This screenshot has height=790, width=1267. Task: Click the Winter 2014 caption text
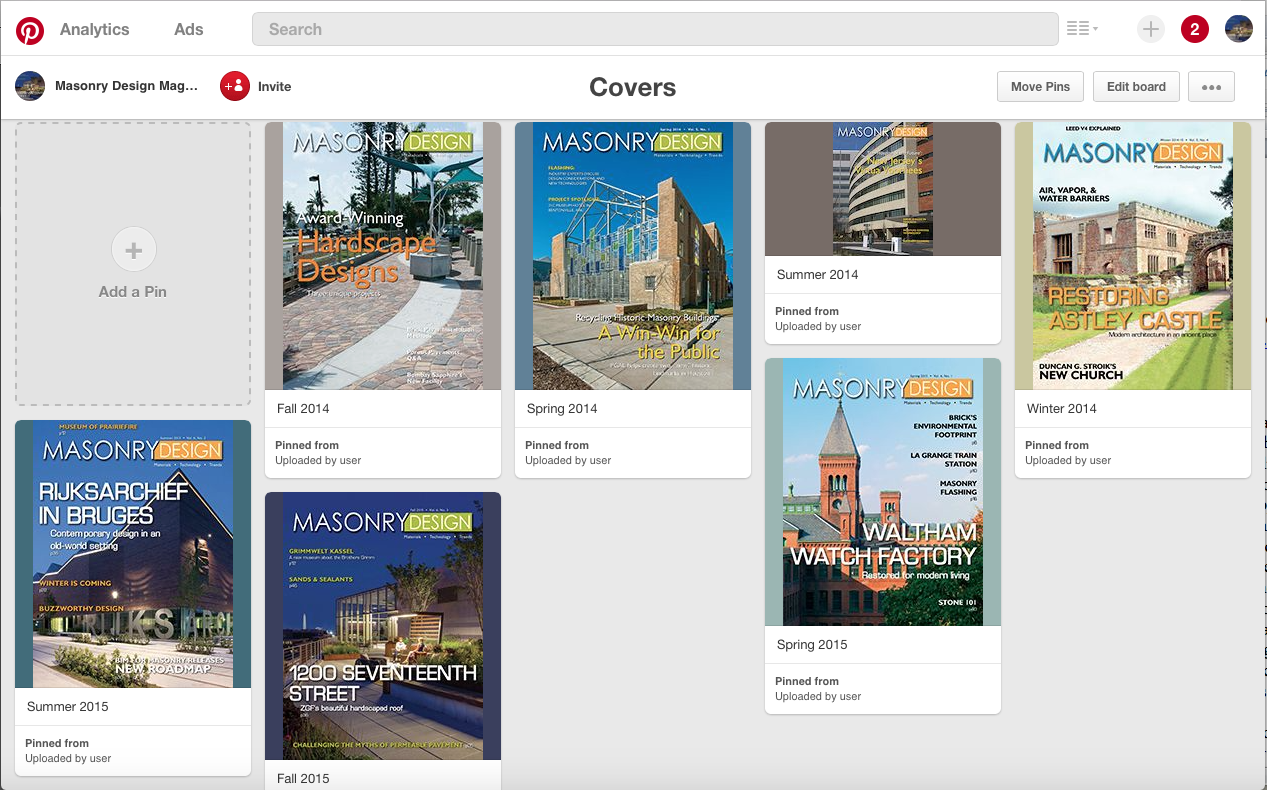click(x=1062, y=408)
